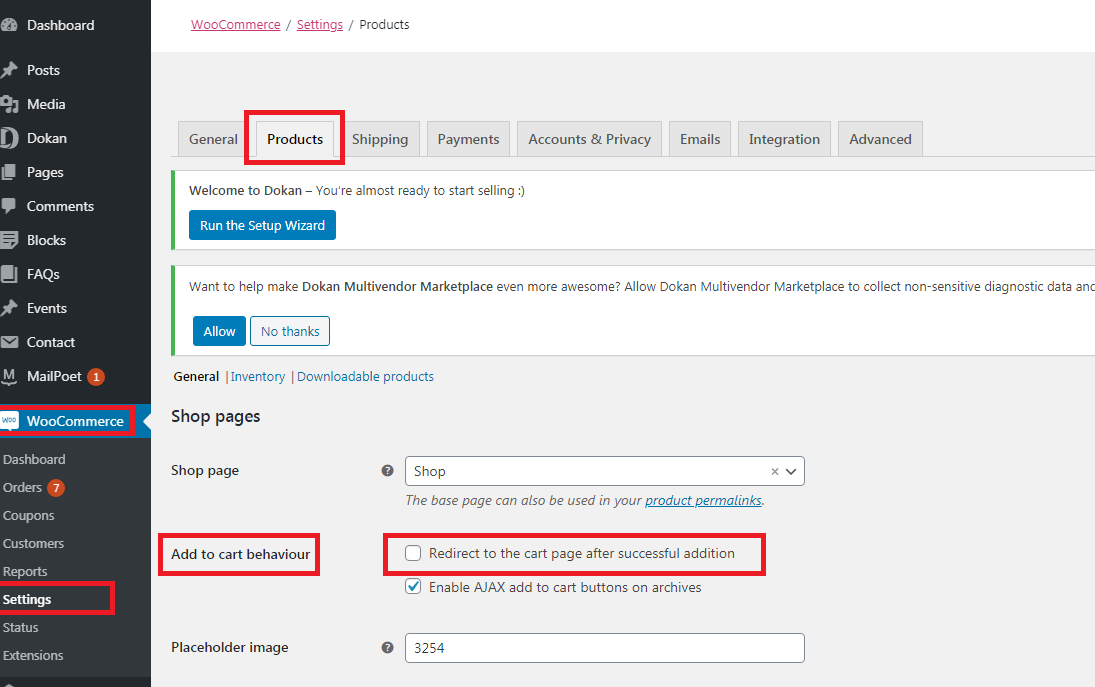
Task: Click the Contact envelope icon
Action: pyautogui.click(x=8, y=342)
